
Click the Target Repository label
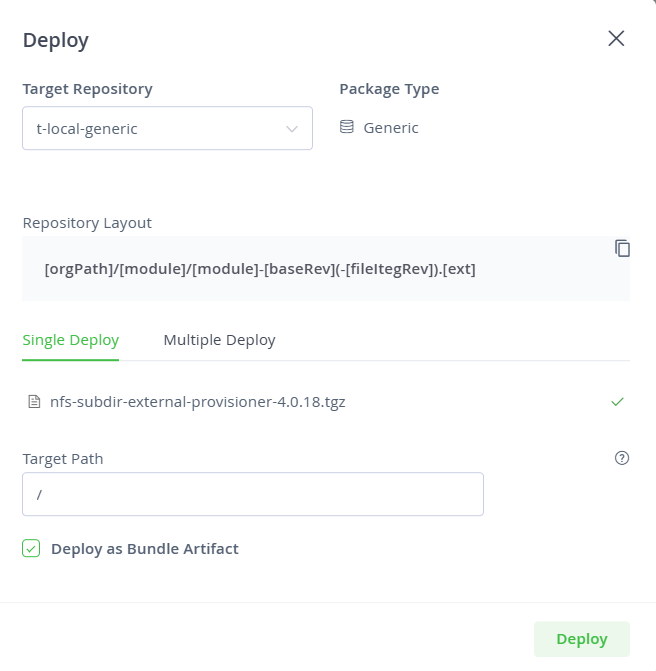point(88,89)
